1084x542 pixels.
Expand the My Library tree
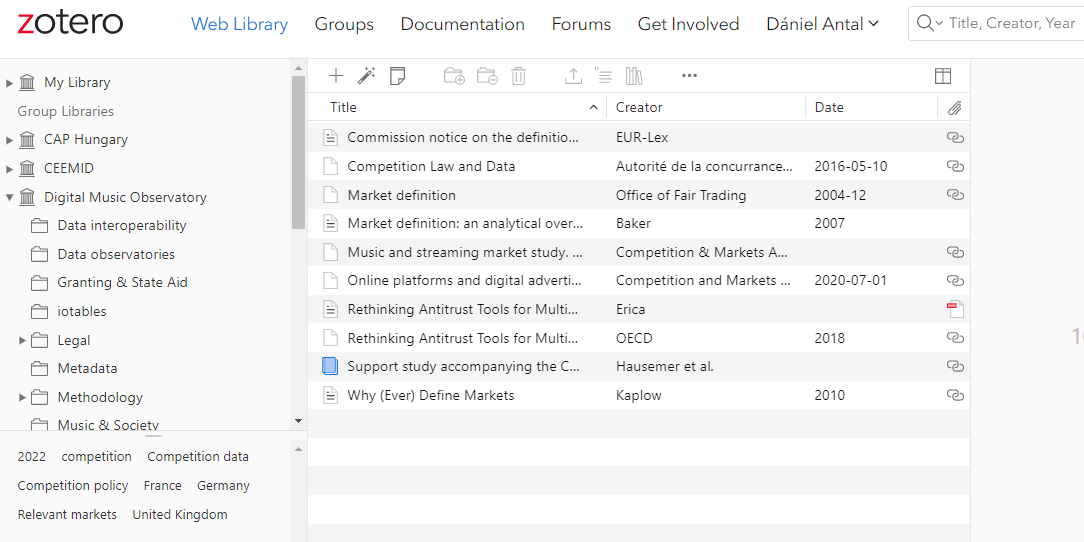10,83
